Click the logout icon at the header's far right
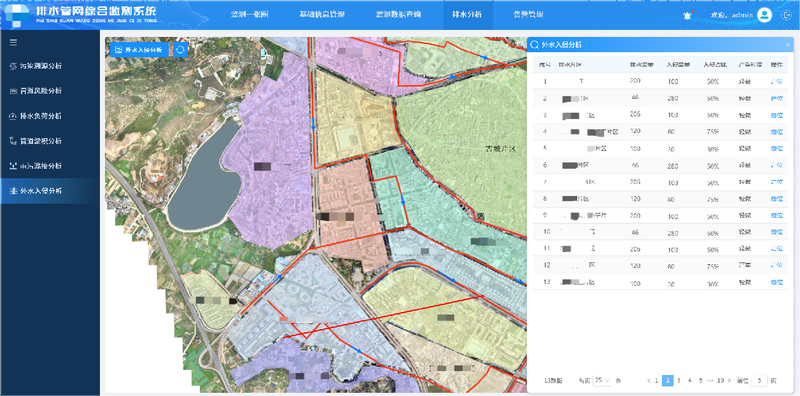 [x=786, y=15]
